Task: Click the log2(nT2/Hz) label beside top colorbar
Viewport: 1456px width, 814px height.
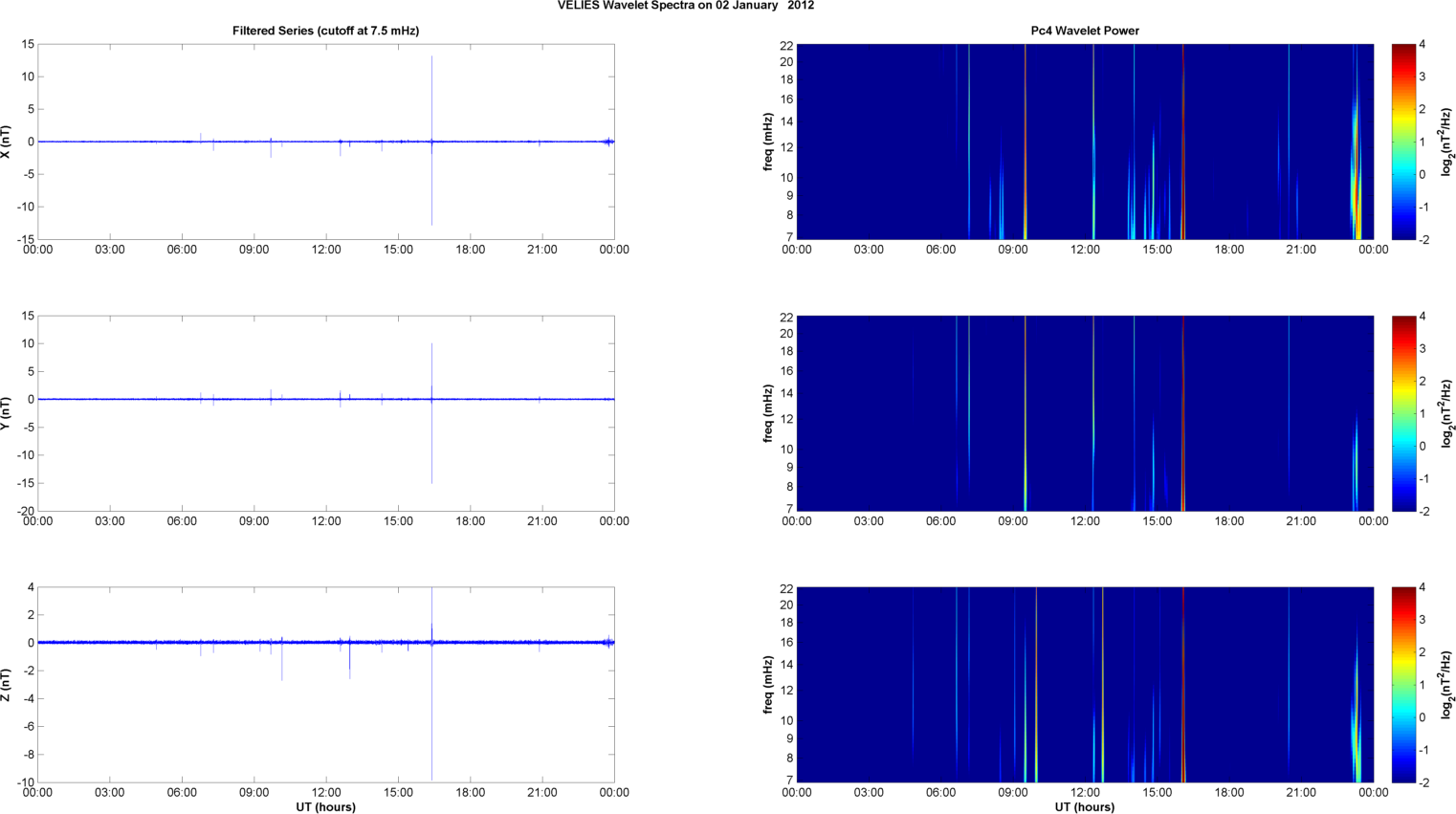Action: point(1447,142)
